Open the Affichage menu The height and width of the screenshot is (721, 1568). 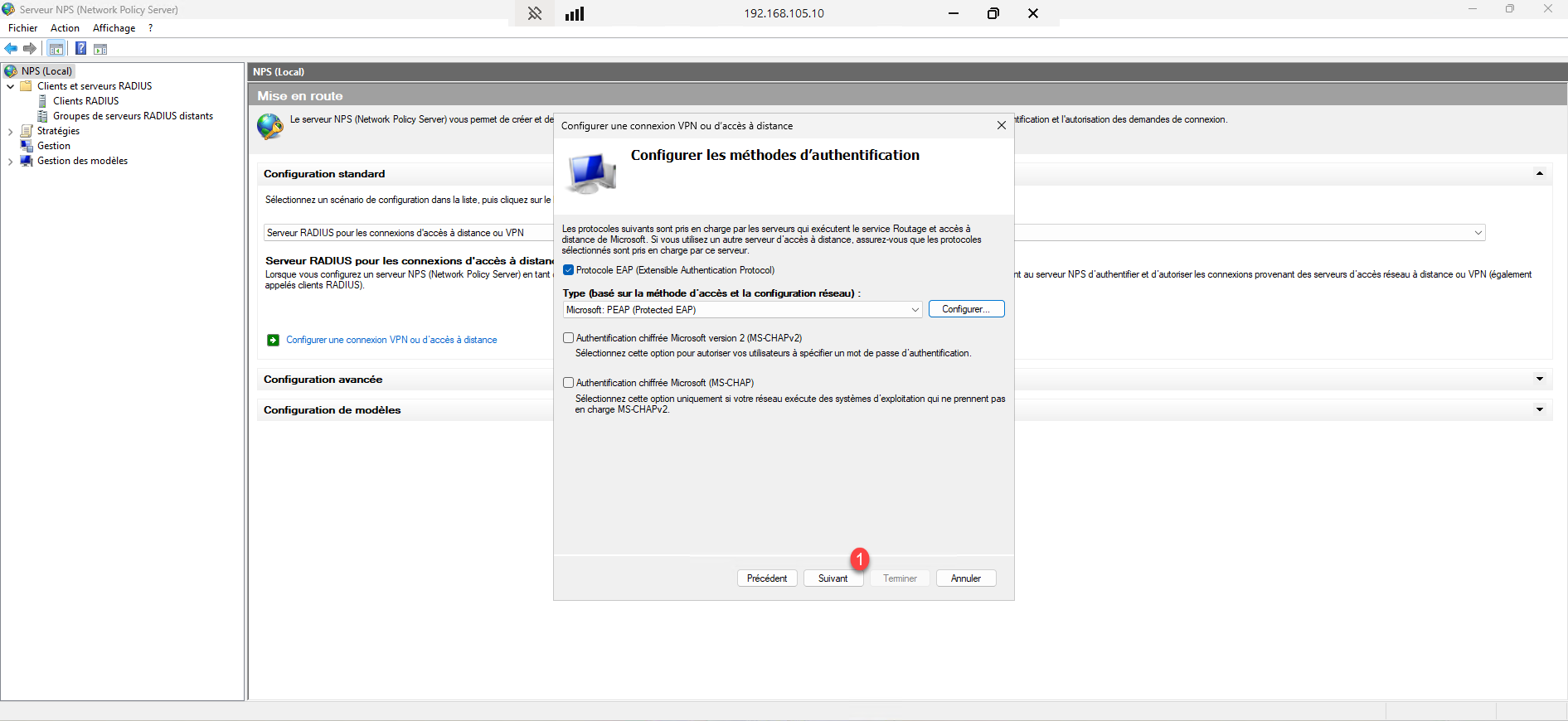[x=114, y=28]
